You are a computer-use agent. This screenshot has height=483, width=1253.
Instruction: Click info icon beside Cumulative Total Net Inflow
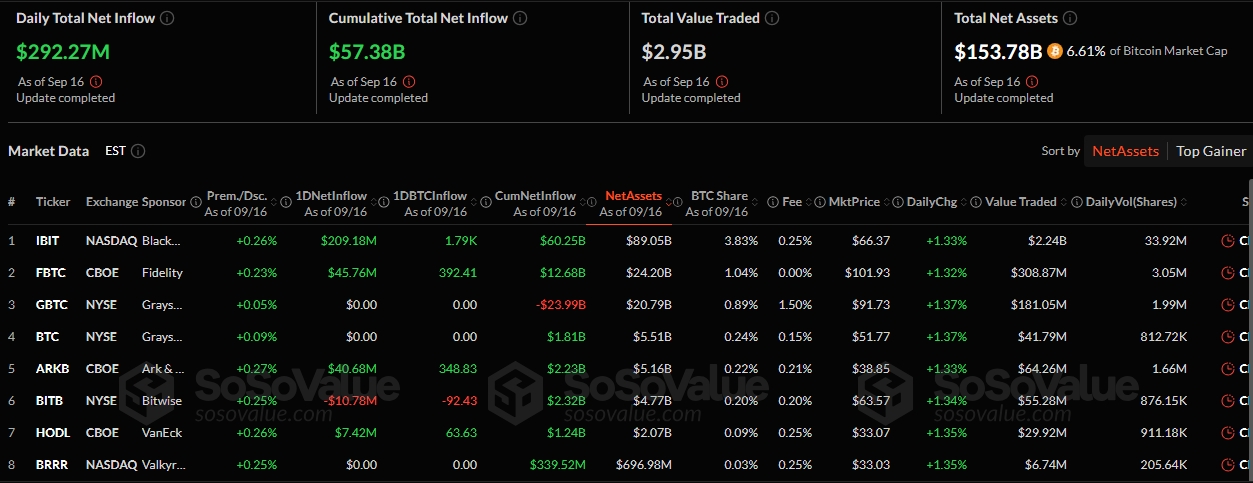click(x=521, y=18)
